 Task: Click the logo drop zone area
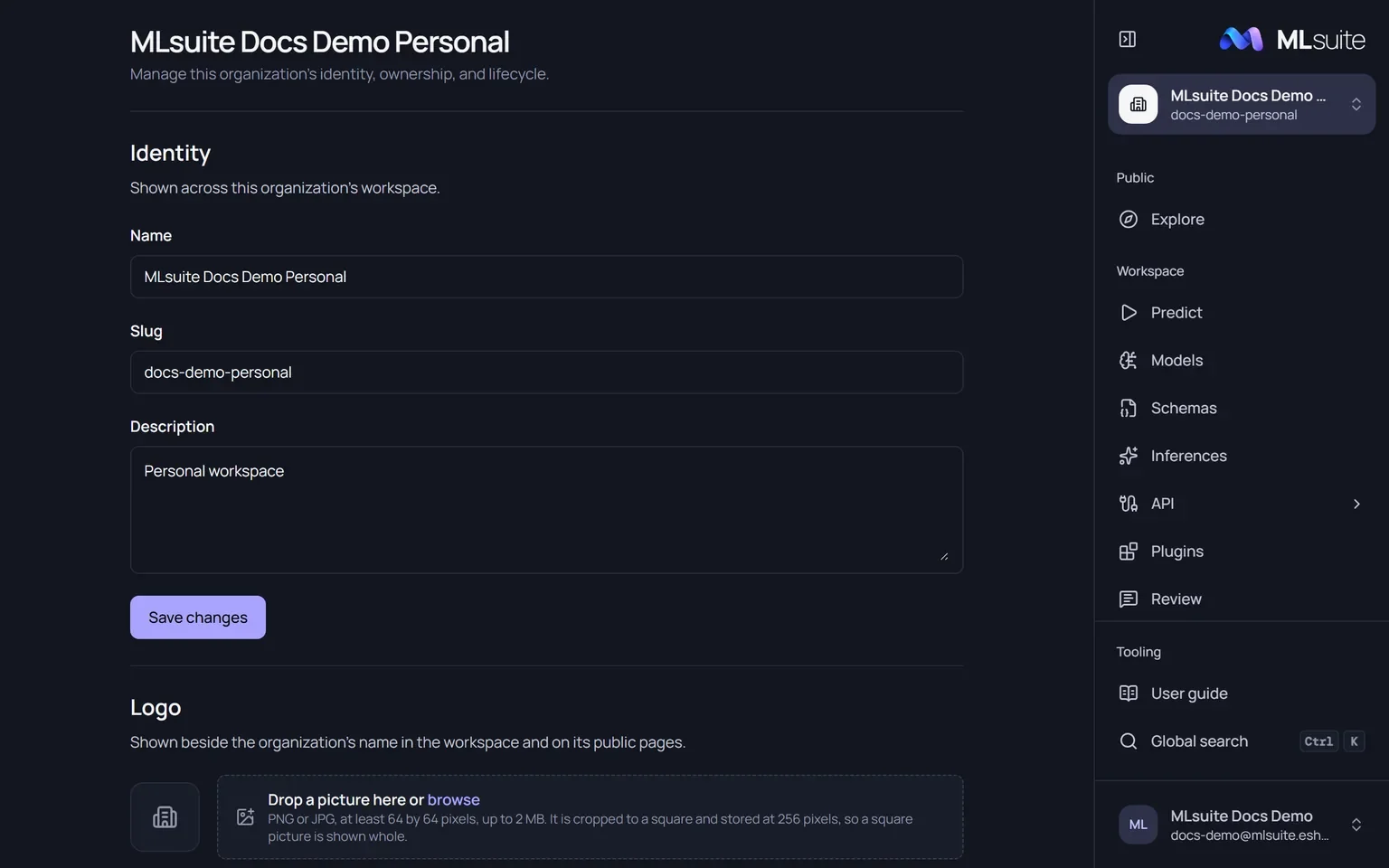590,817
